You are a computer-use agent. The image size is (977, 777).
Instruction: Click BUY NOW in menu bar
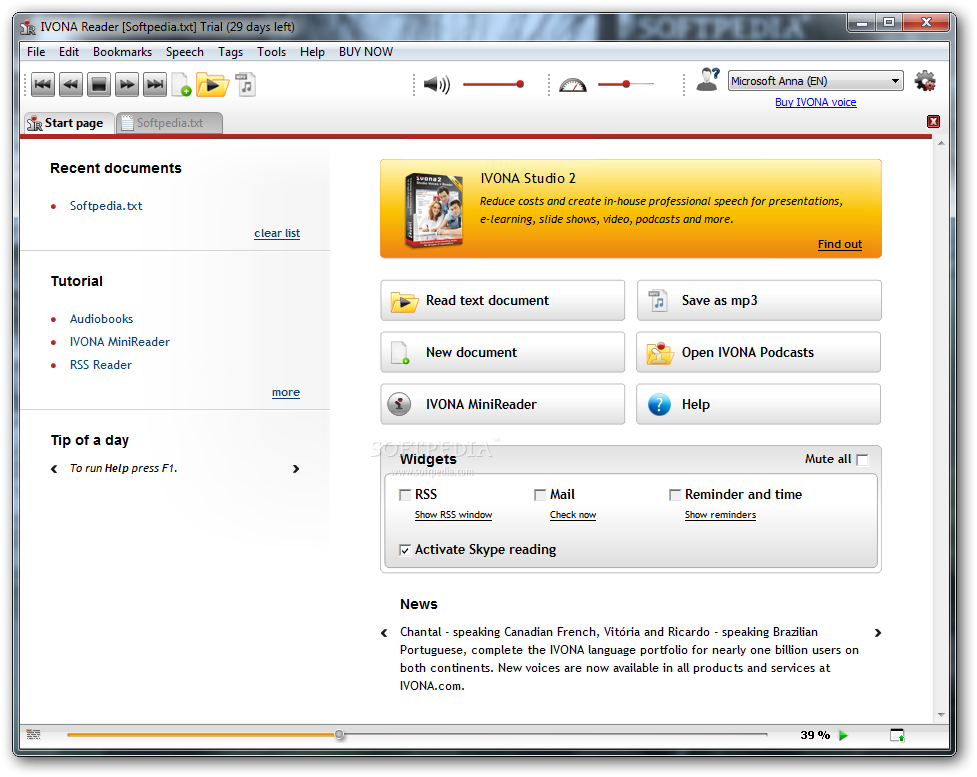[x=366, y=52]
